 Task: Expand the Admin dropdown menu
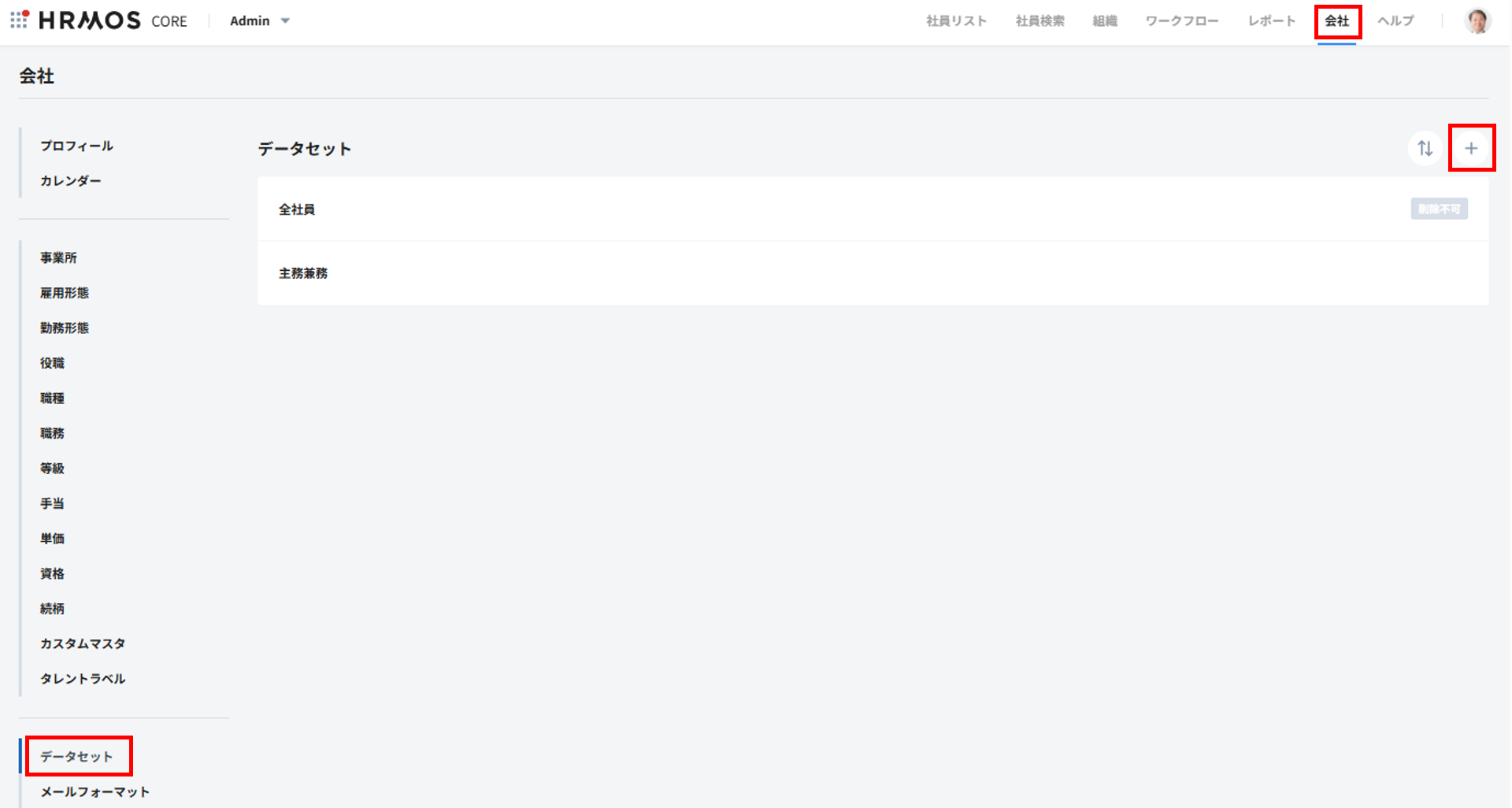click(259, 21)
